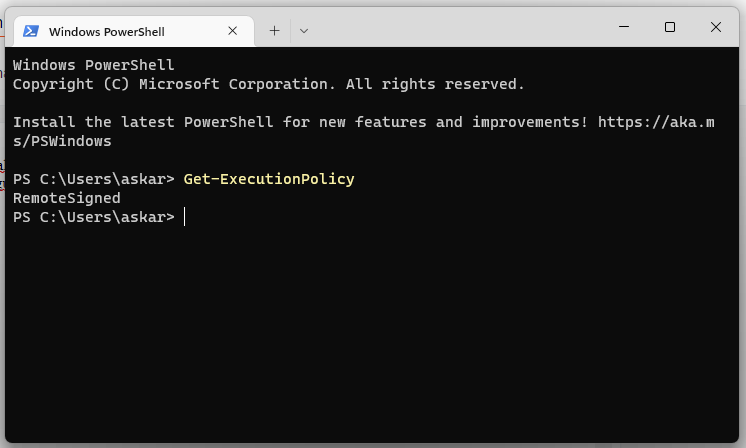746x448 pixels.
Task: Maximize the terminal window
Action: [x=670, y=27]
